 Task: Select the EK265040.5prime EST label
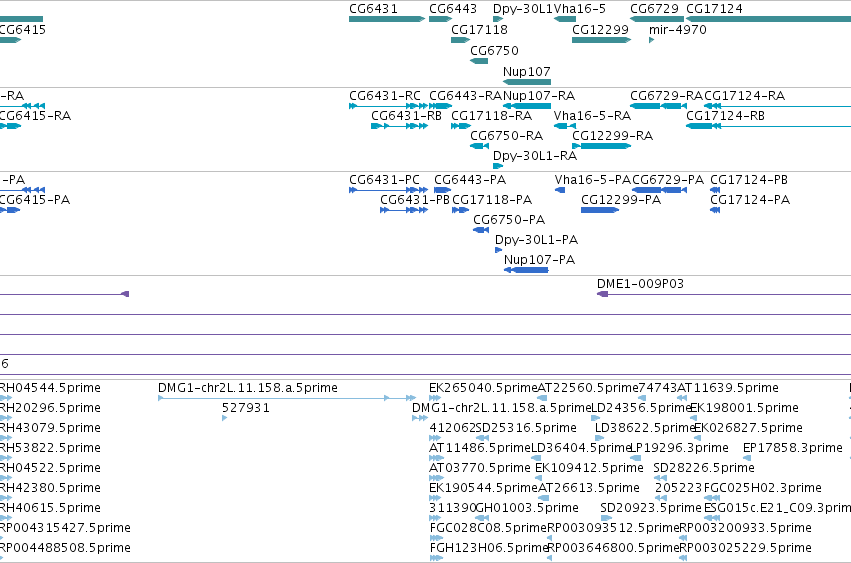coord(483,388)
